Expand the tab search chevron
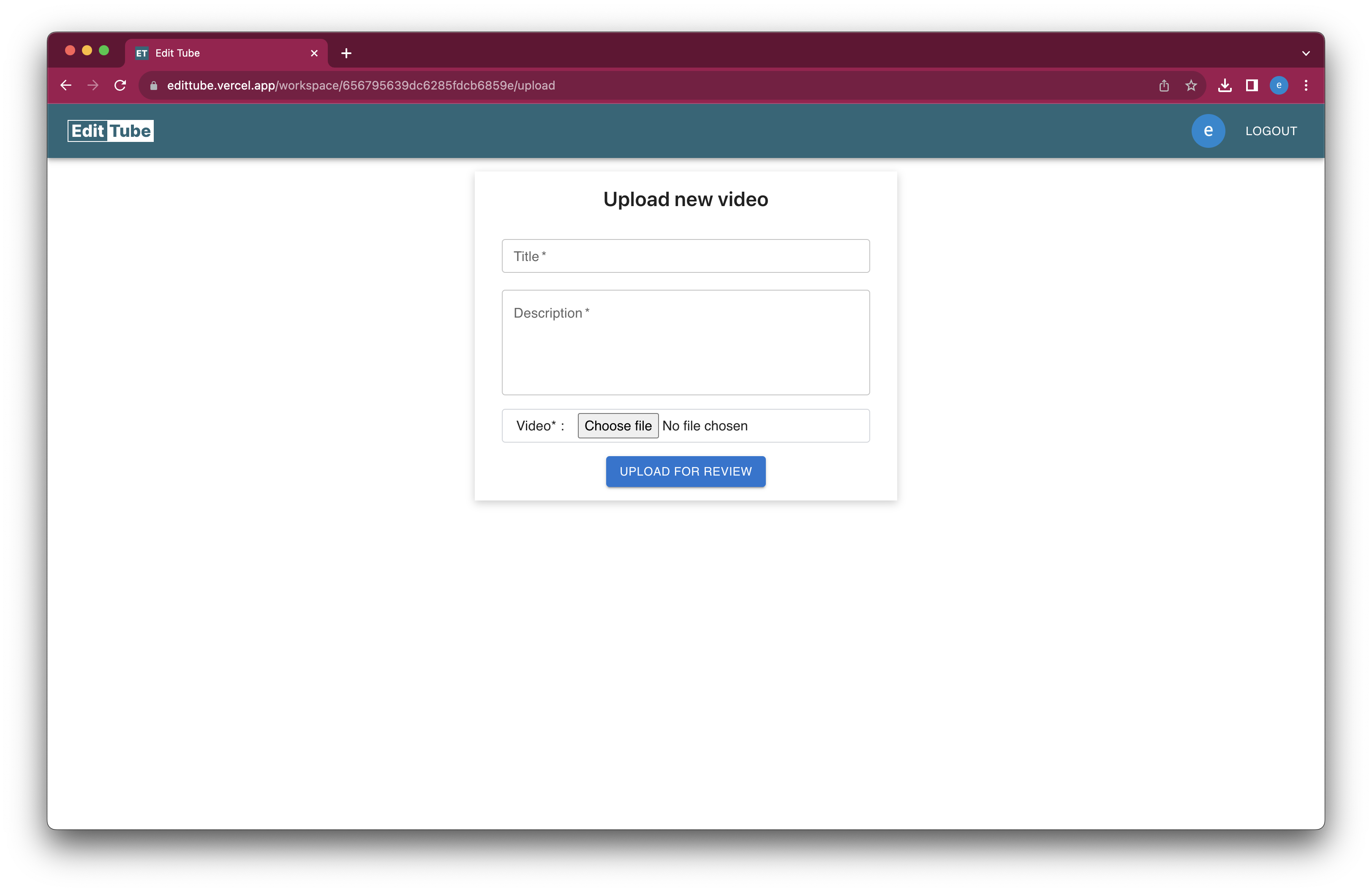1372x892 pixels. pos(1306,53)
